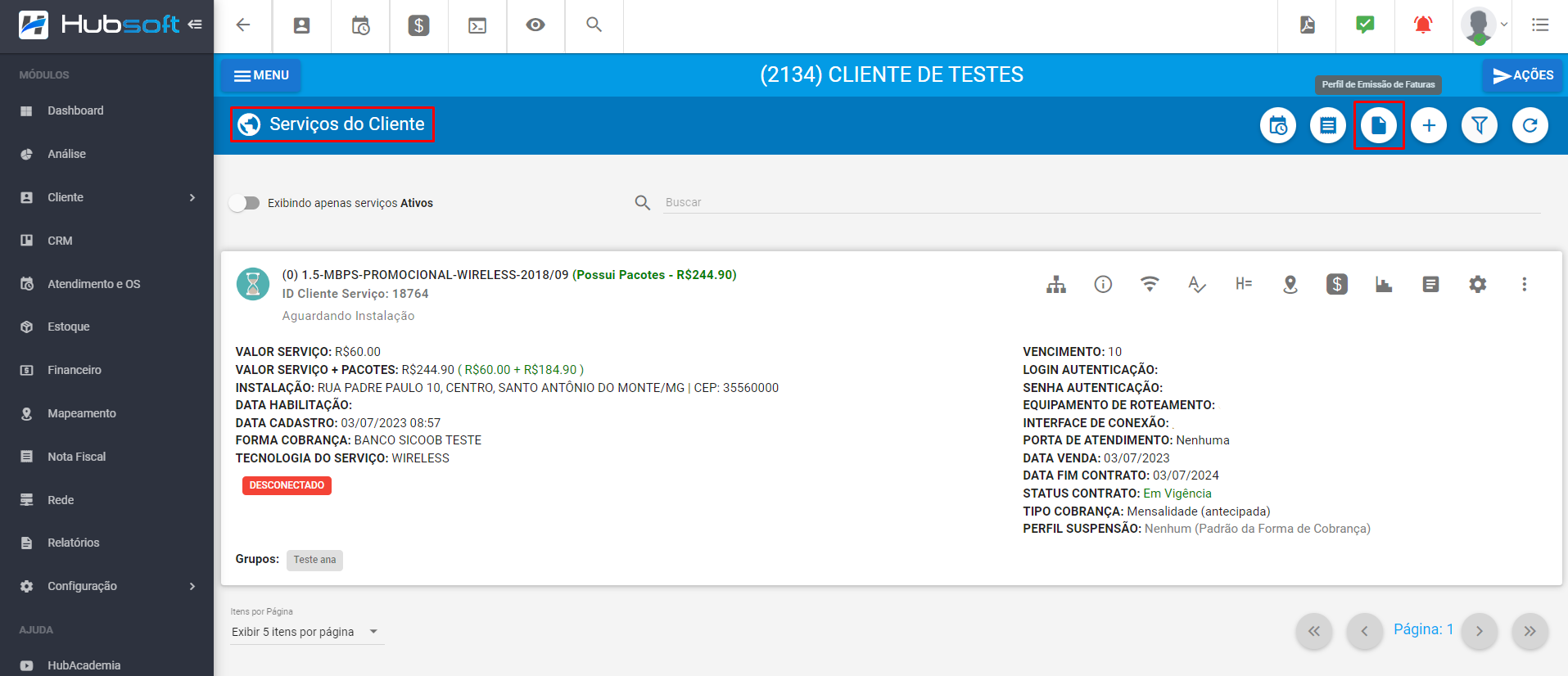The image size is (1568, 676).
Task: Collapse the Hubsoft sidebar arrow icon
Action: [195, 25]
